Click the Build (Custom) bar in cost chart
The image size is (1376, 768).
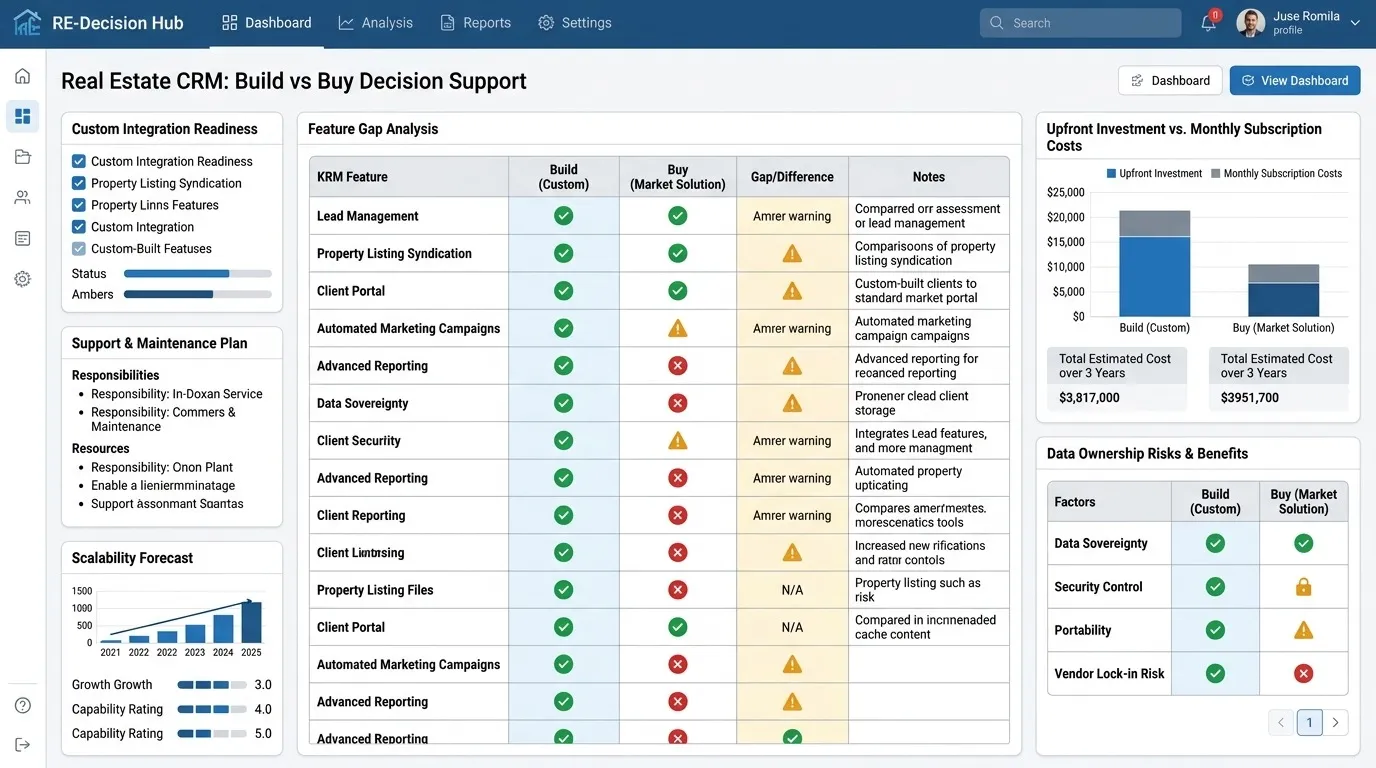tap(1154, 264)
